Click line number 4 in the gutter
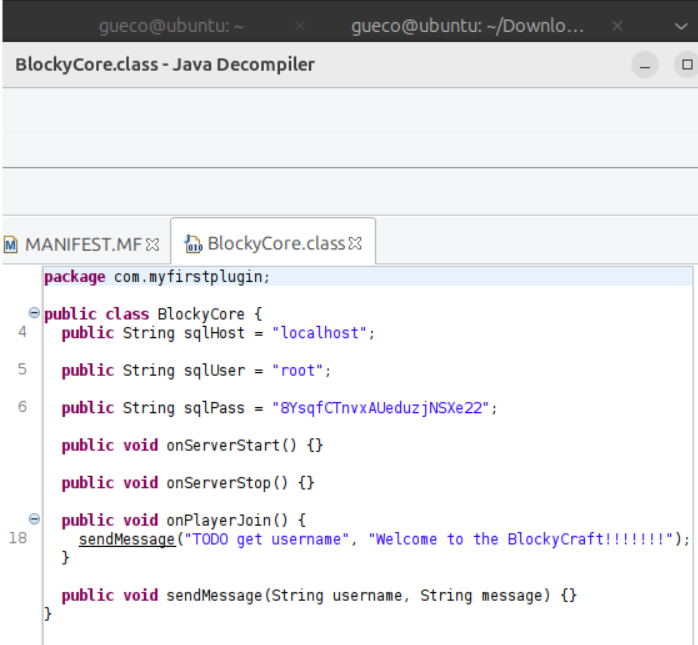This screenshot has height=645, width=698. click(x=22, y=332)
